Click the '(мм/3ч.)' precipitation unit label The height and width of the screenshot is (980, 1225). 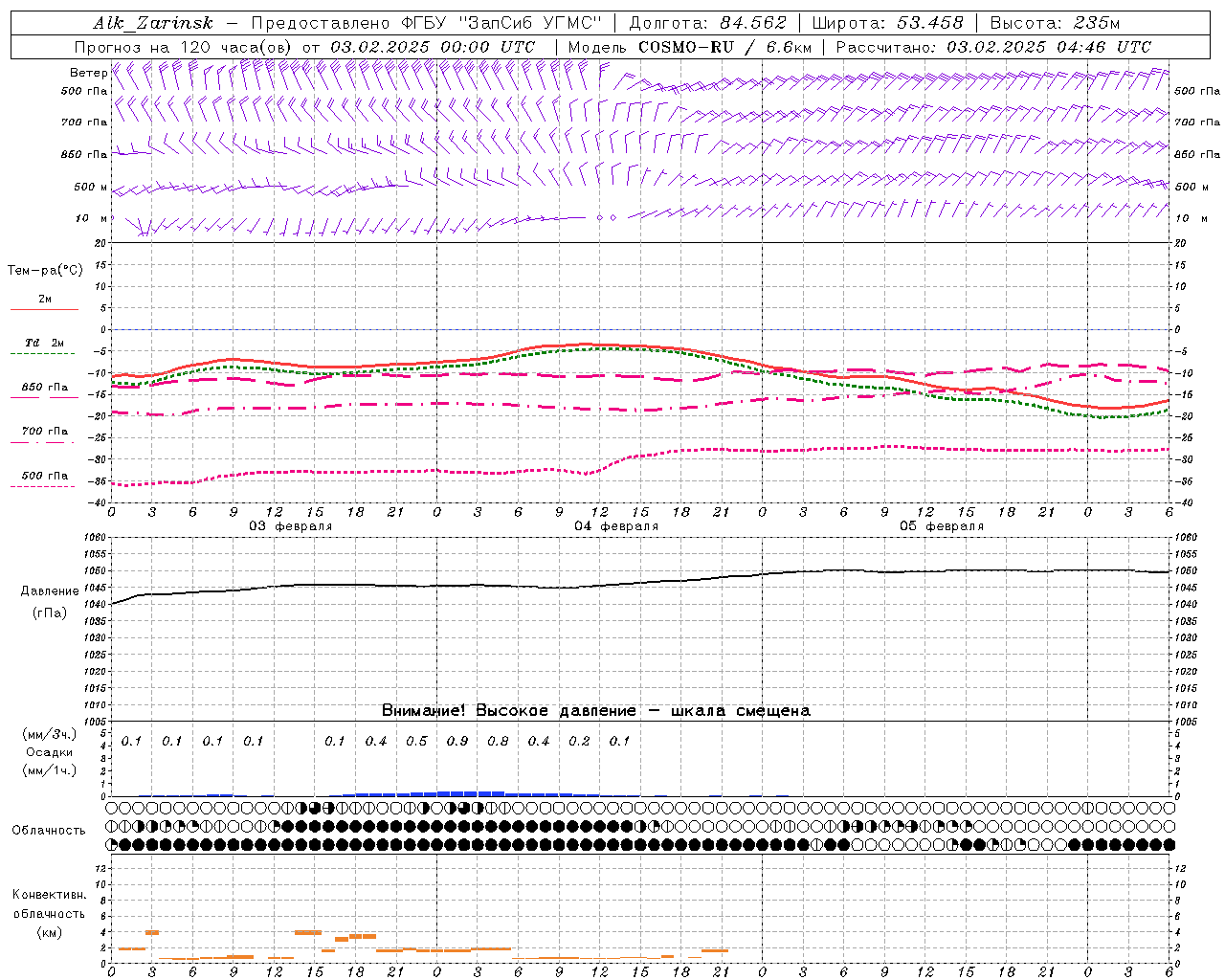(50, 735)
